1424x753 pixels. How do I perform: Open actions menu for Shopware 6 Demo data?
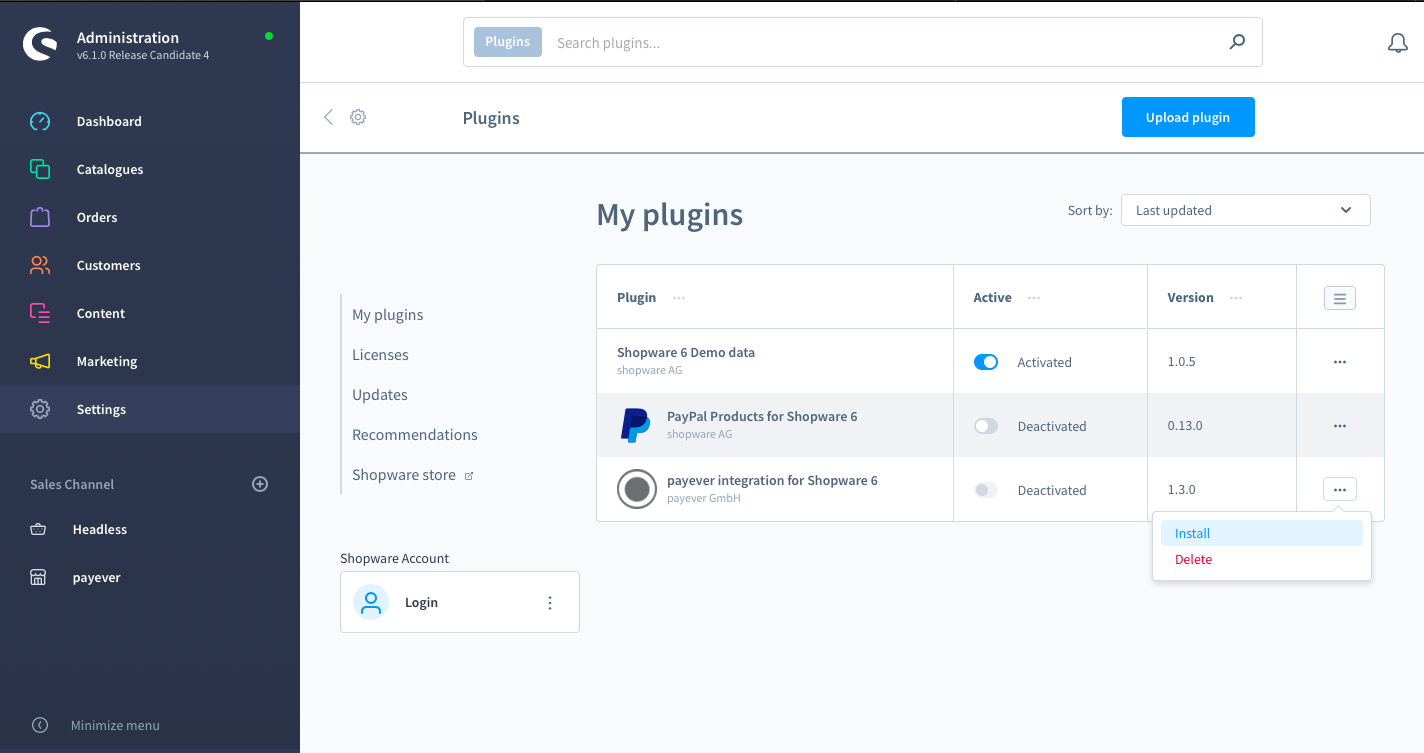click(1340, 362)
